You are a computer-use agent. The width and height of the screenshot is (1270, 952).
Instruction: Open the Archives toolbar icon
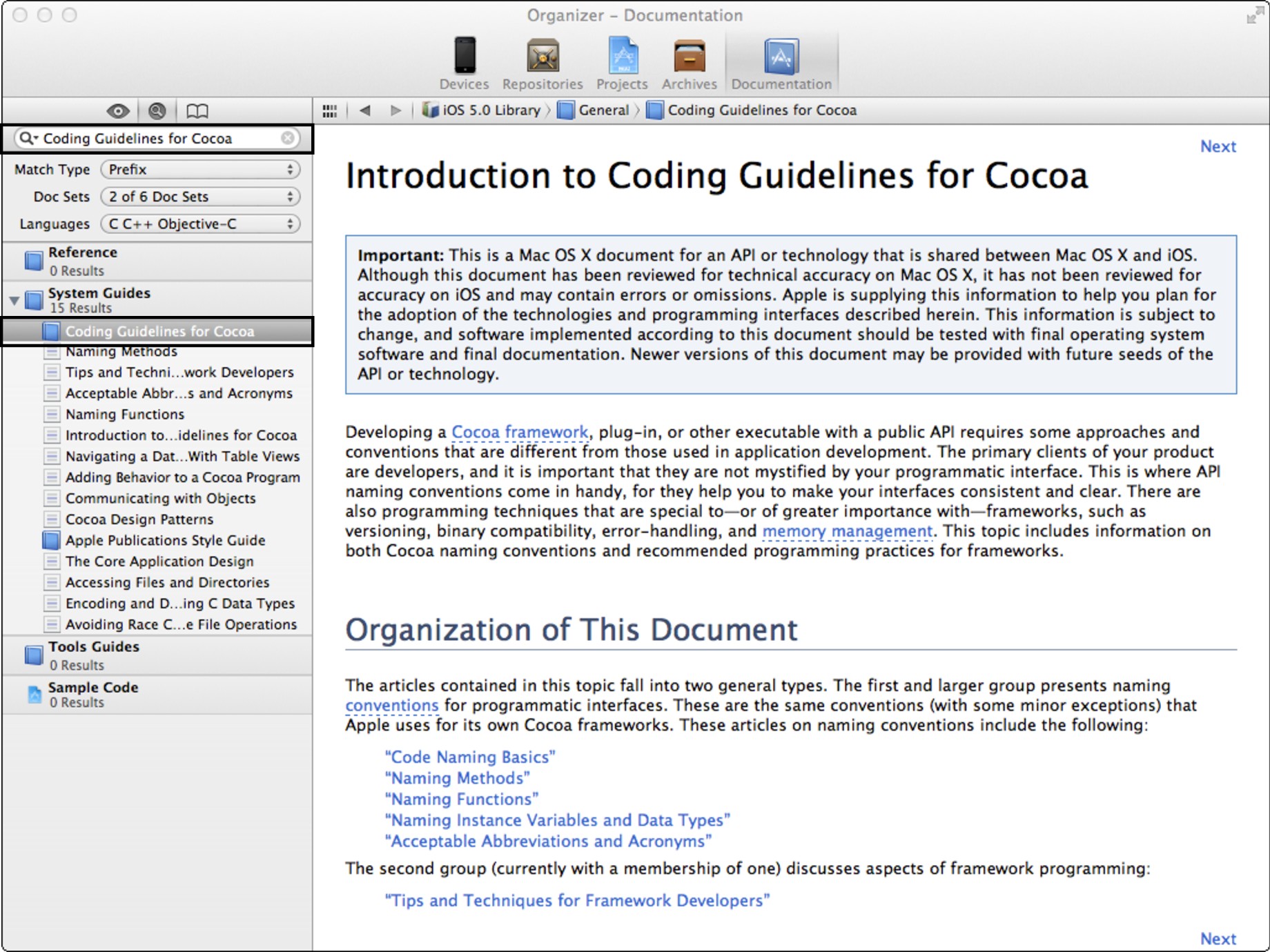(690, 63)
